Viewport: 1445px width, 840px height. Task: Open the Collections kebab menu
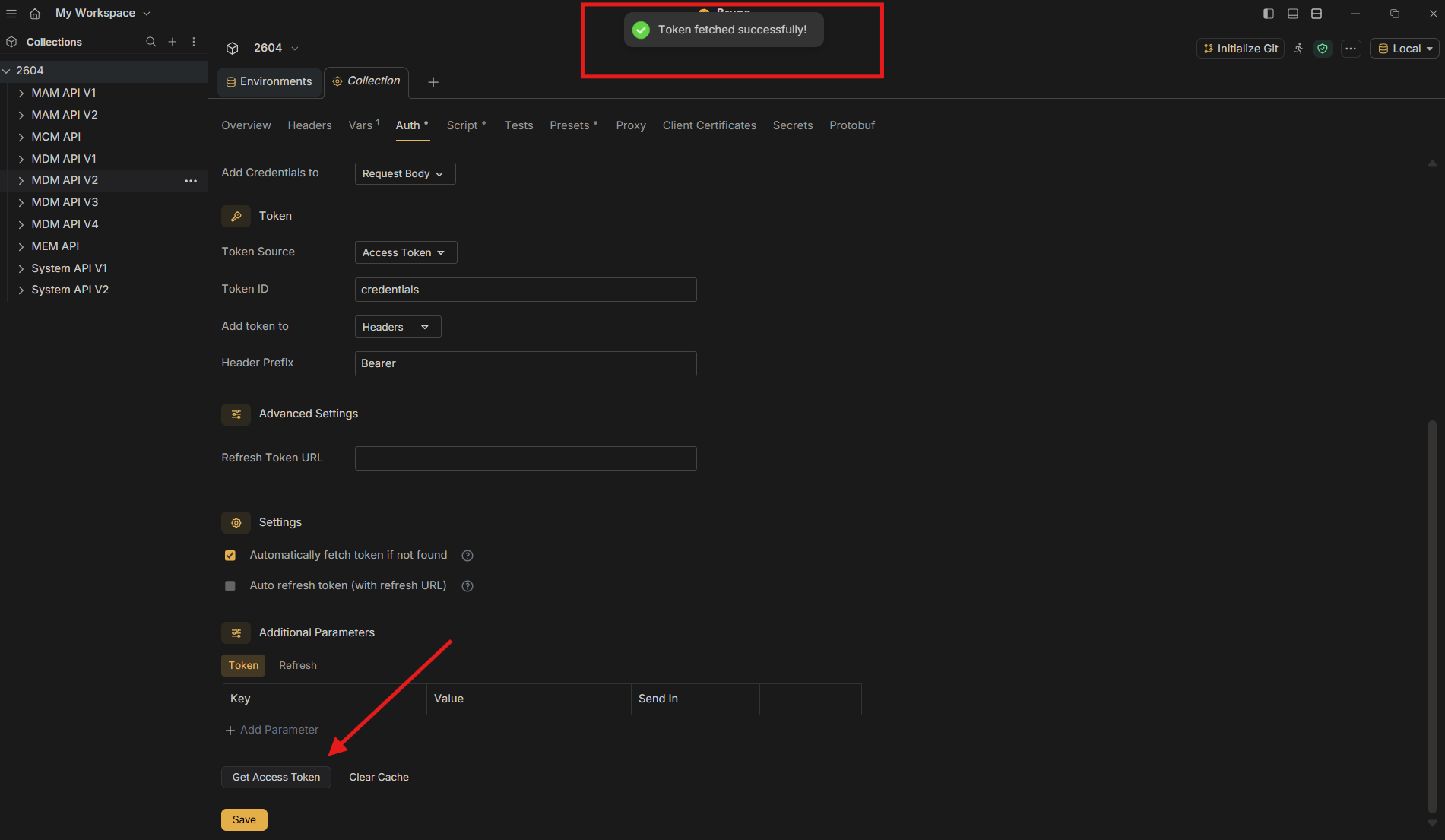click(x=194, y=42)
